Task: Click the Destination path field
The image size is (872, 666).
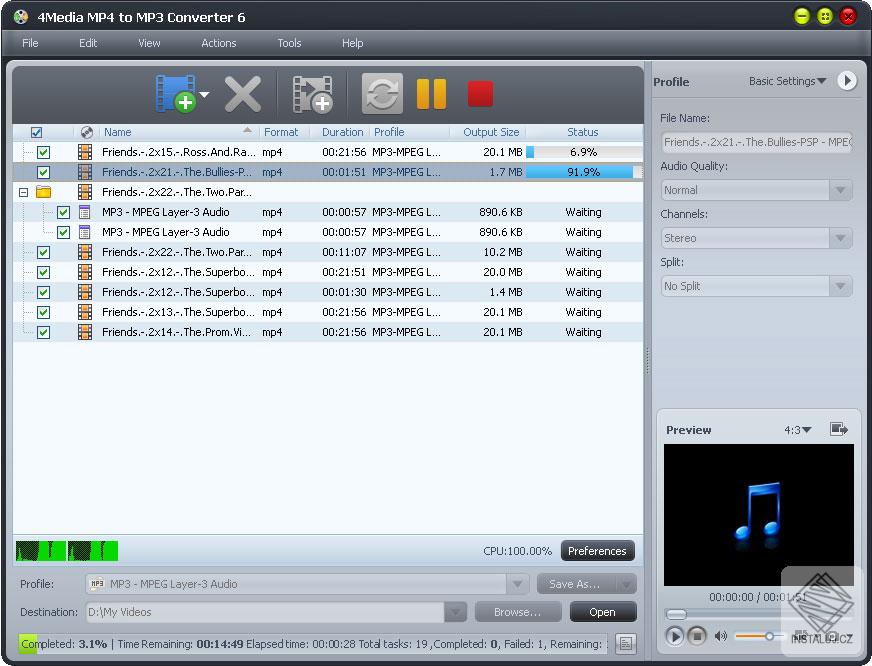Action: click(265, 612)
